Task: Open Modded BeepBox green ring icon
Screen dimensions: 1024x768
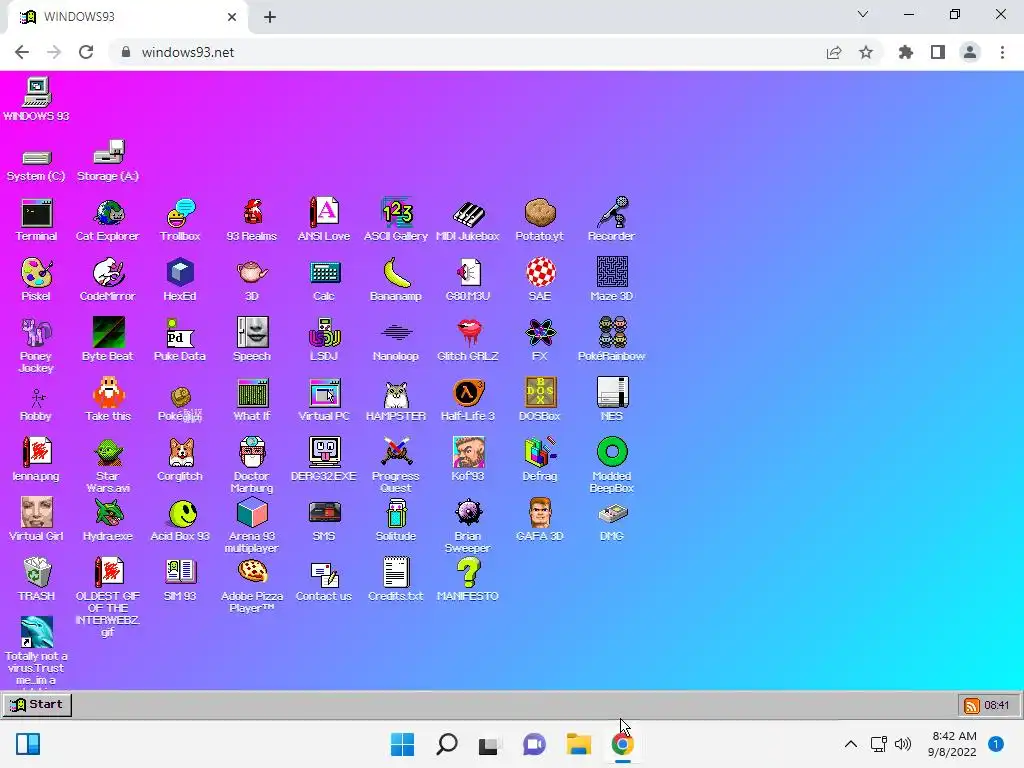Action: pyautogui.click(x=612, y=465)
